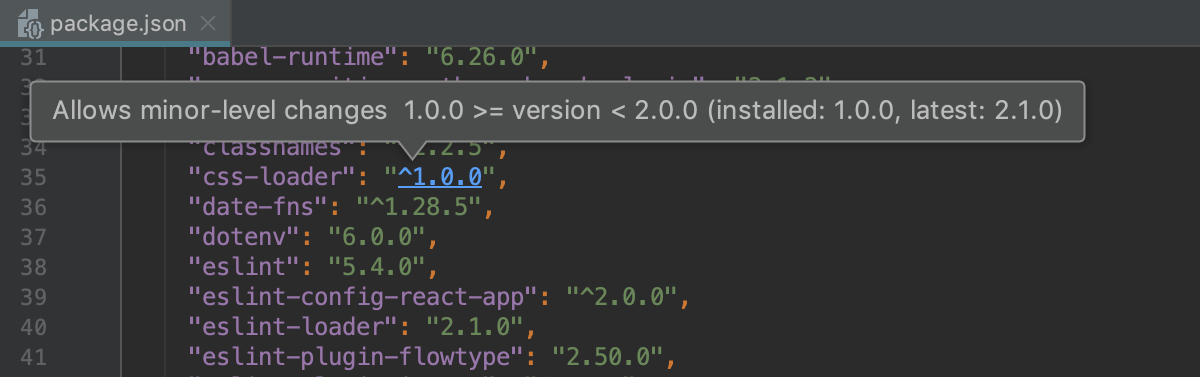
Task: Click line number 36 in gutter
Action: pos(34,208)
